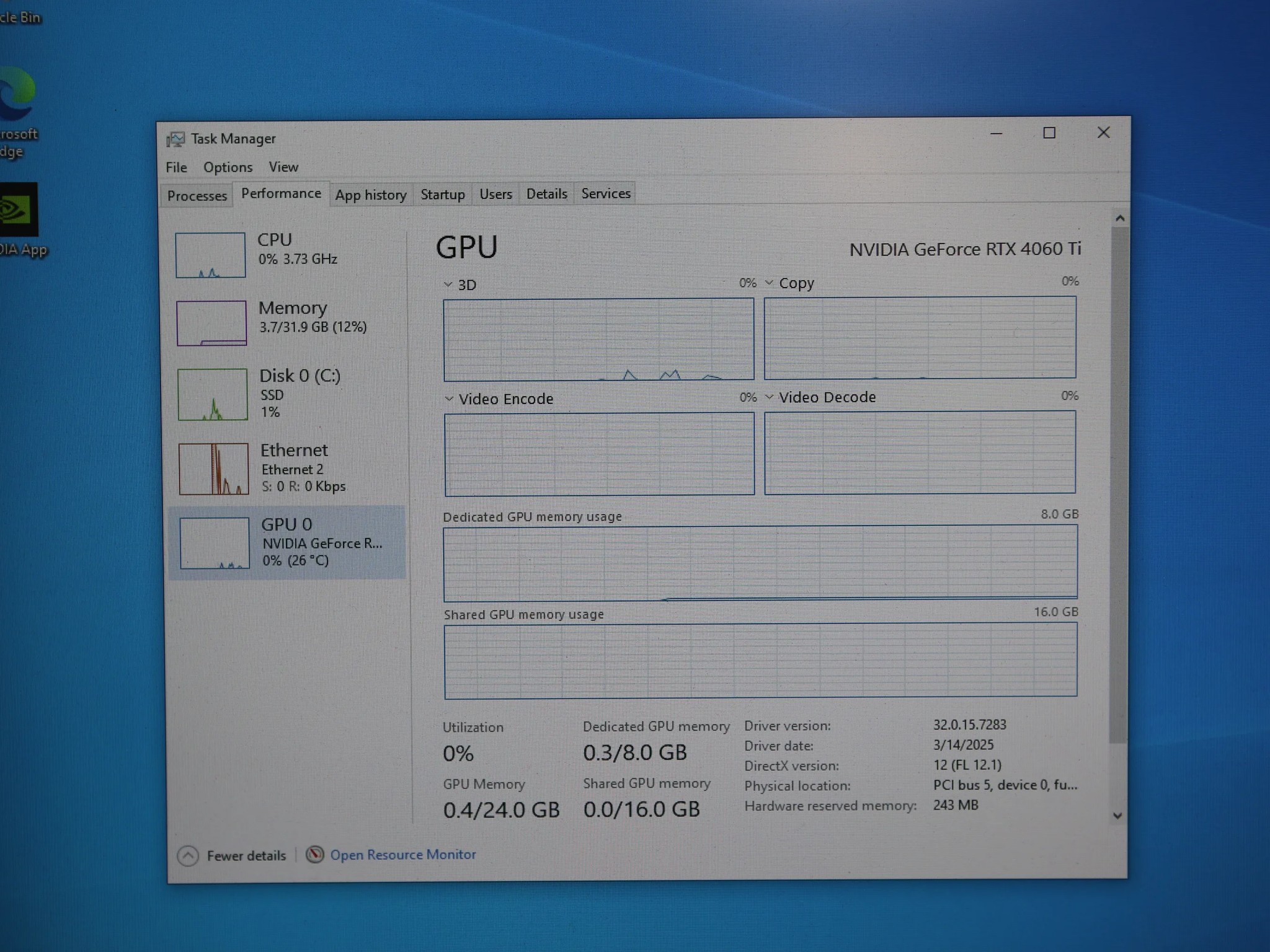The width and height of the screenshot is (1270, 952).
Task: Click the Fewer details arrow icon
Action: click(188, 856)
